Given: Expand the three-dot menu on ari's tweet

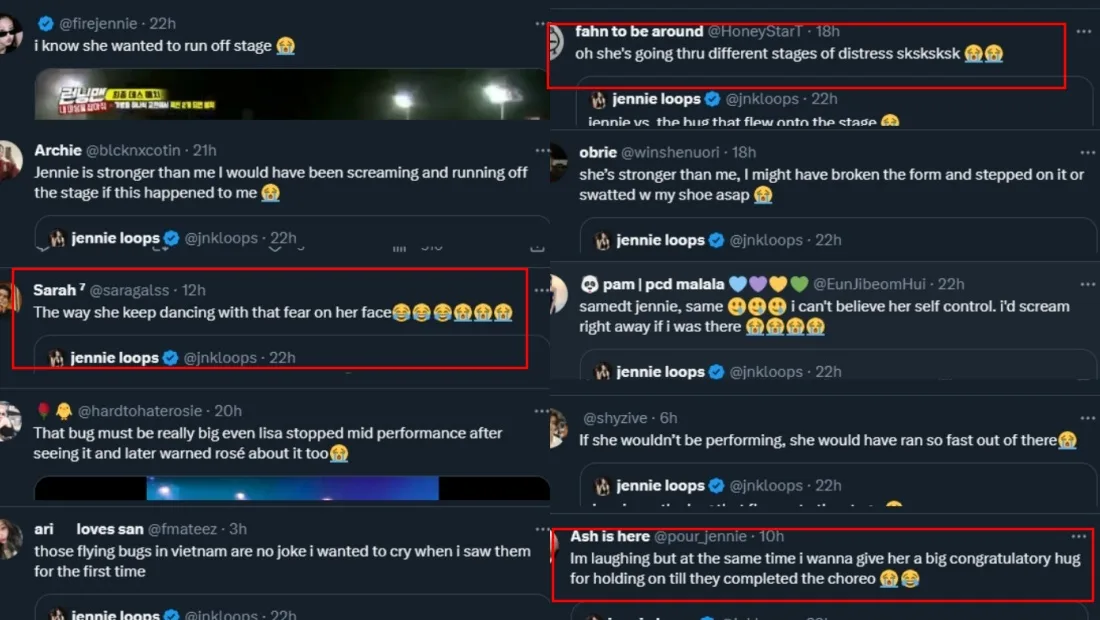Looking at the screenshot, I should (x=542, y=529).
